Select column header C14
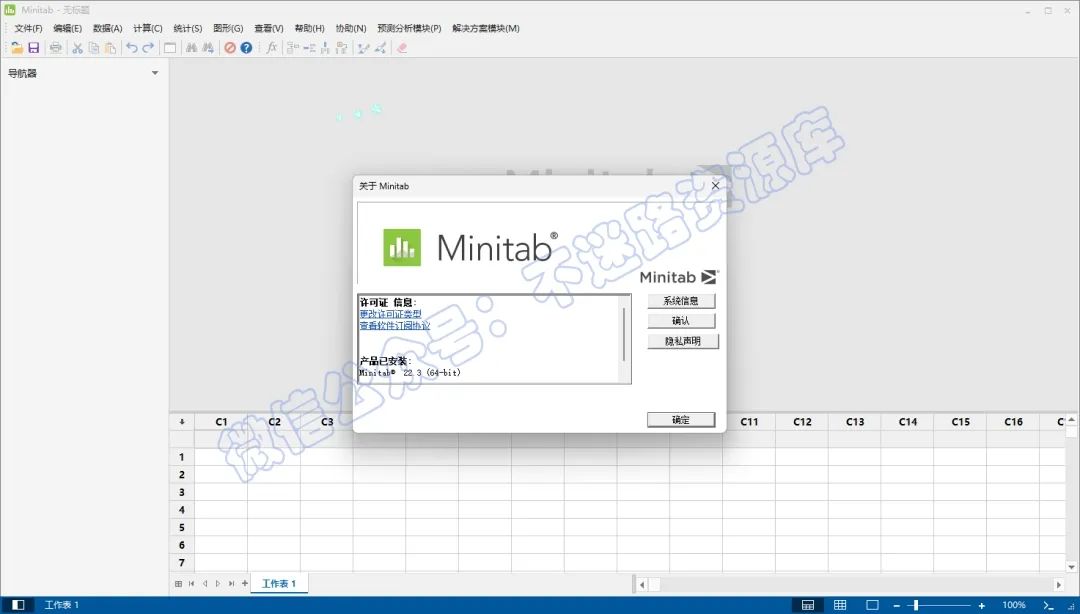The height and width of the screenshot is (614, 1080). point(908,422)
